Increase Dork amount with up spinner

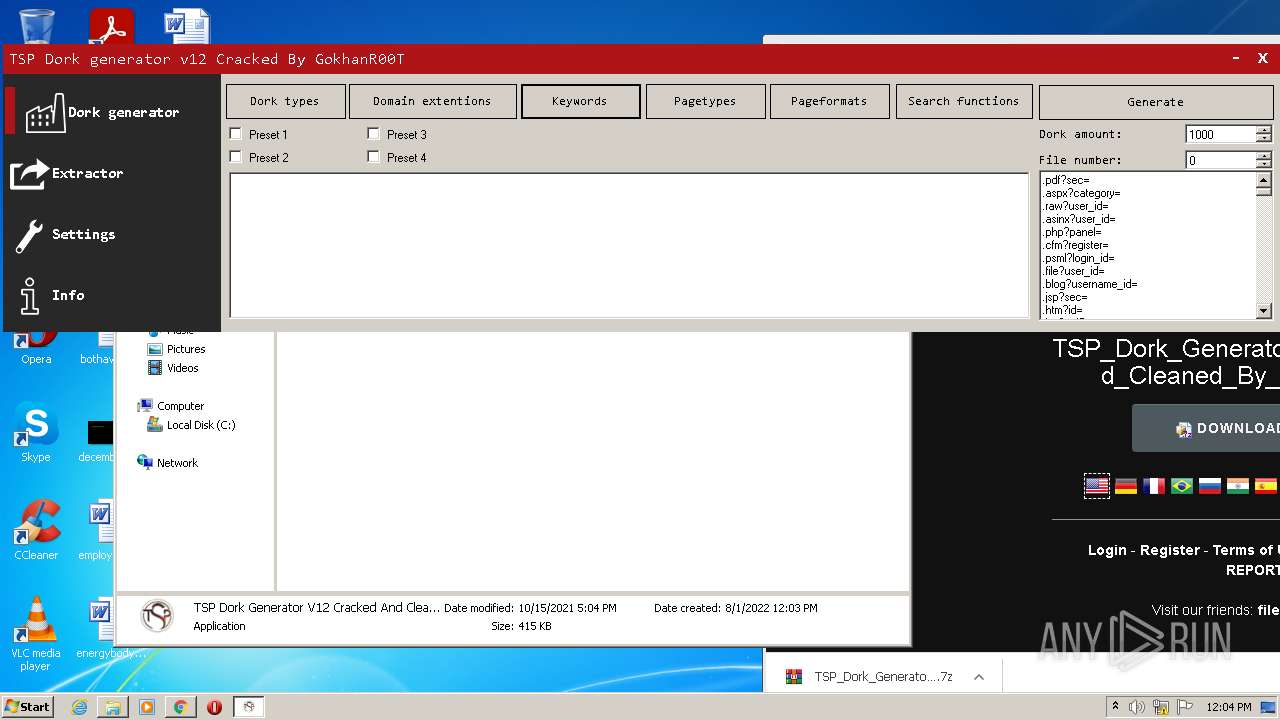click(x=1264, y=130)
